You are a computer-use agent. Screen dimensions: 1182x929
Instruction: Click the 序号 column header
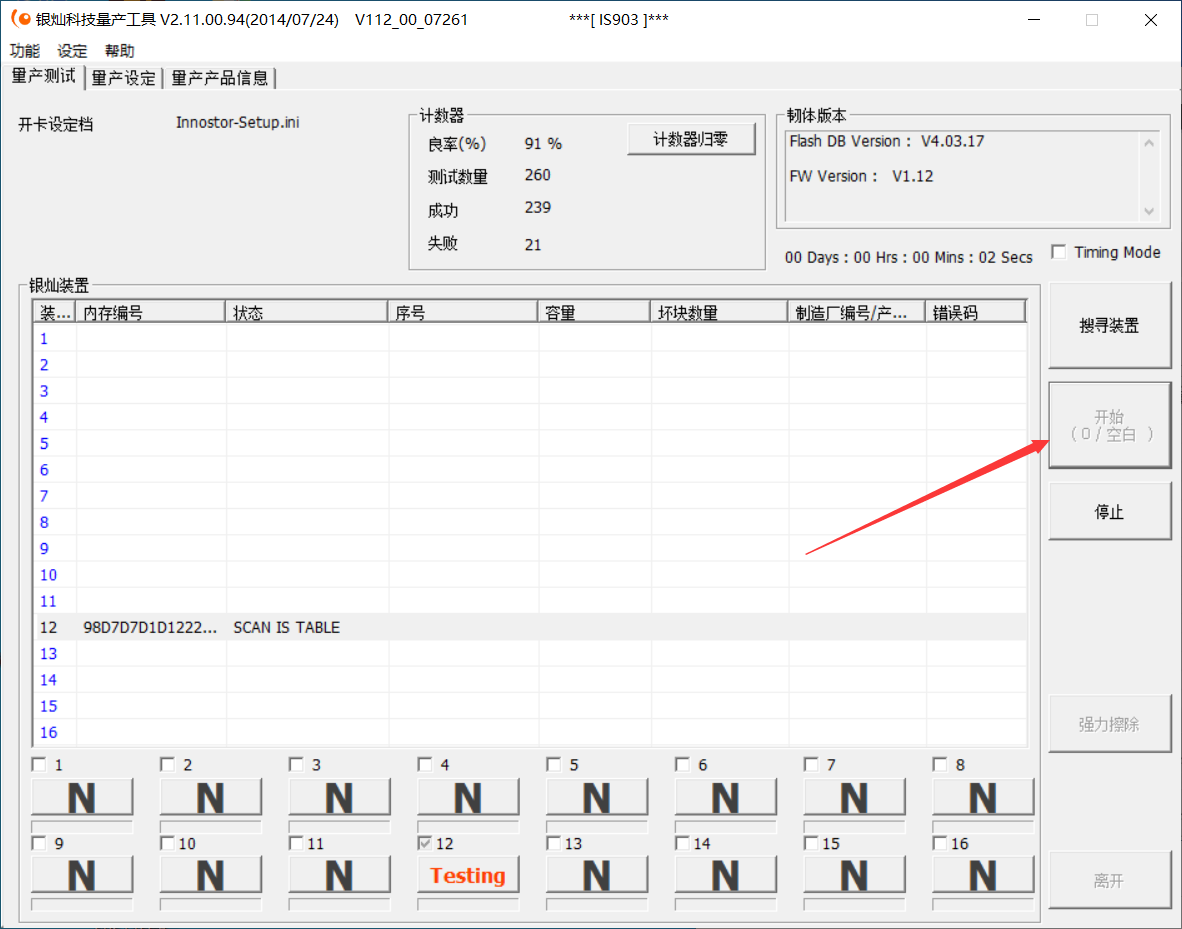click(x=462, y=311)
